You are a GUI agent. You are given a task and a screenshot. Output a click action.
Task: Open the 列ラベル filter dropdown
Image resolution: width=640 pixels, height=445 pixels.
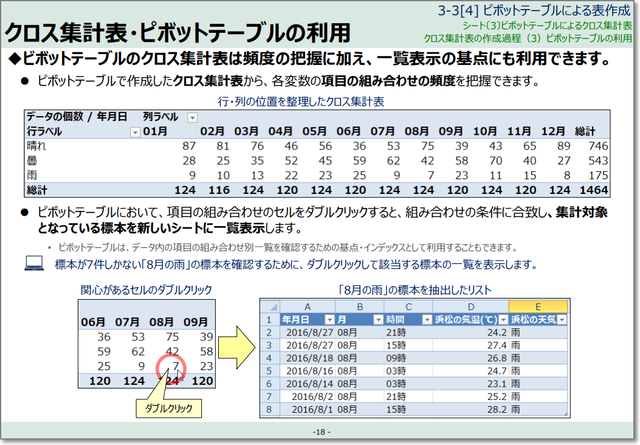click(192, 117)
